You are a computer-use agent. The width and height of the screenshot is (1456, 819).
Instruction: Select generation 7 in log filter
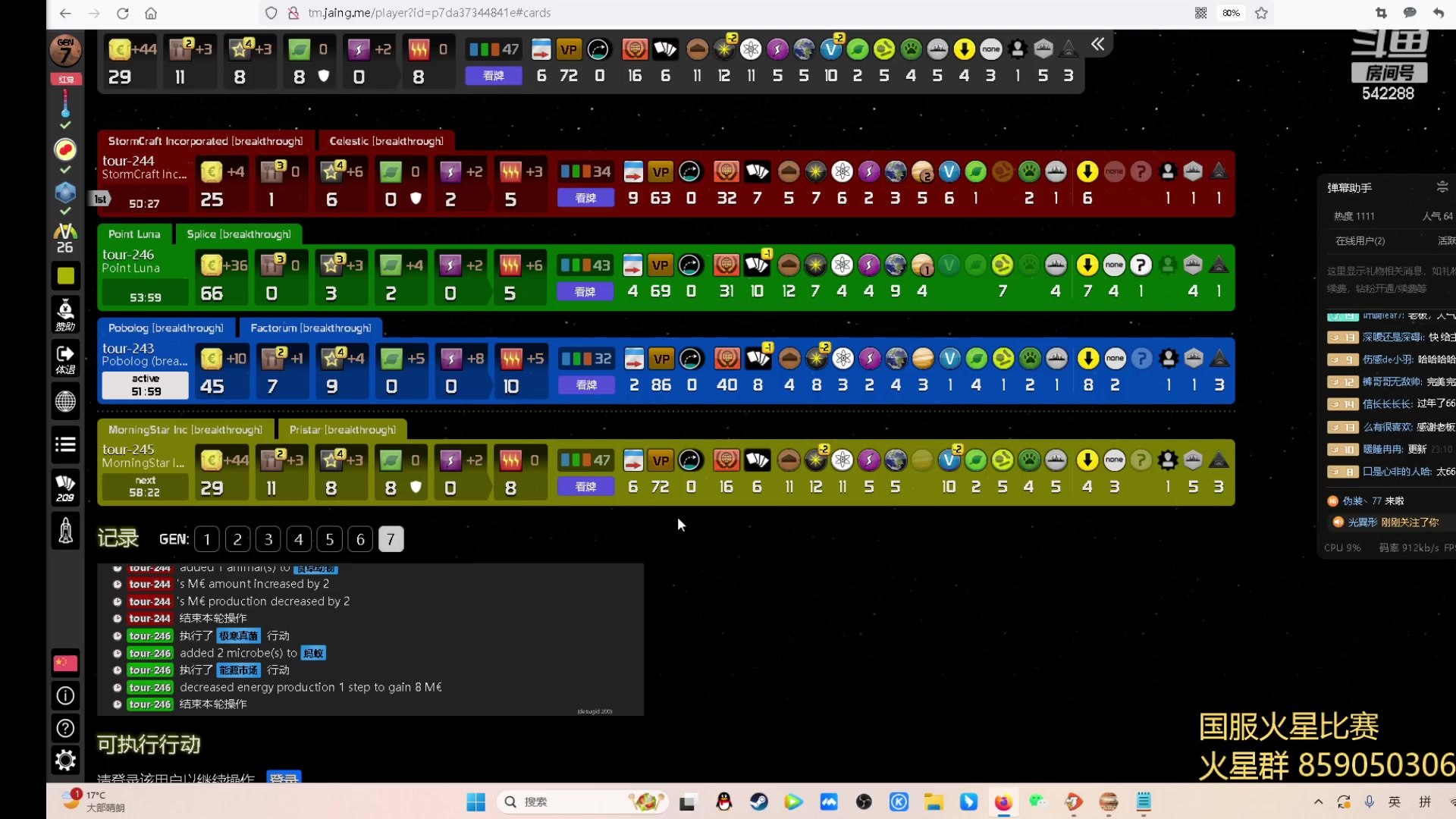[391, 539]
